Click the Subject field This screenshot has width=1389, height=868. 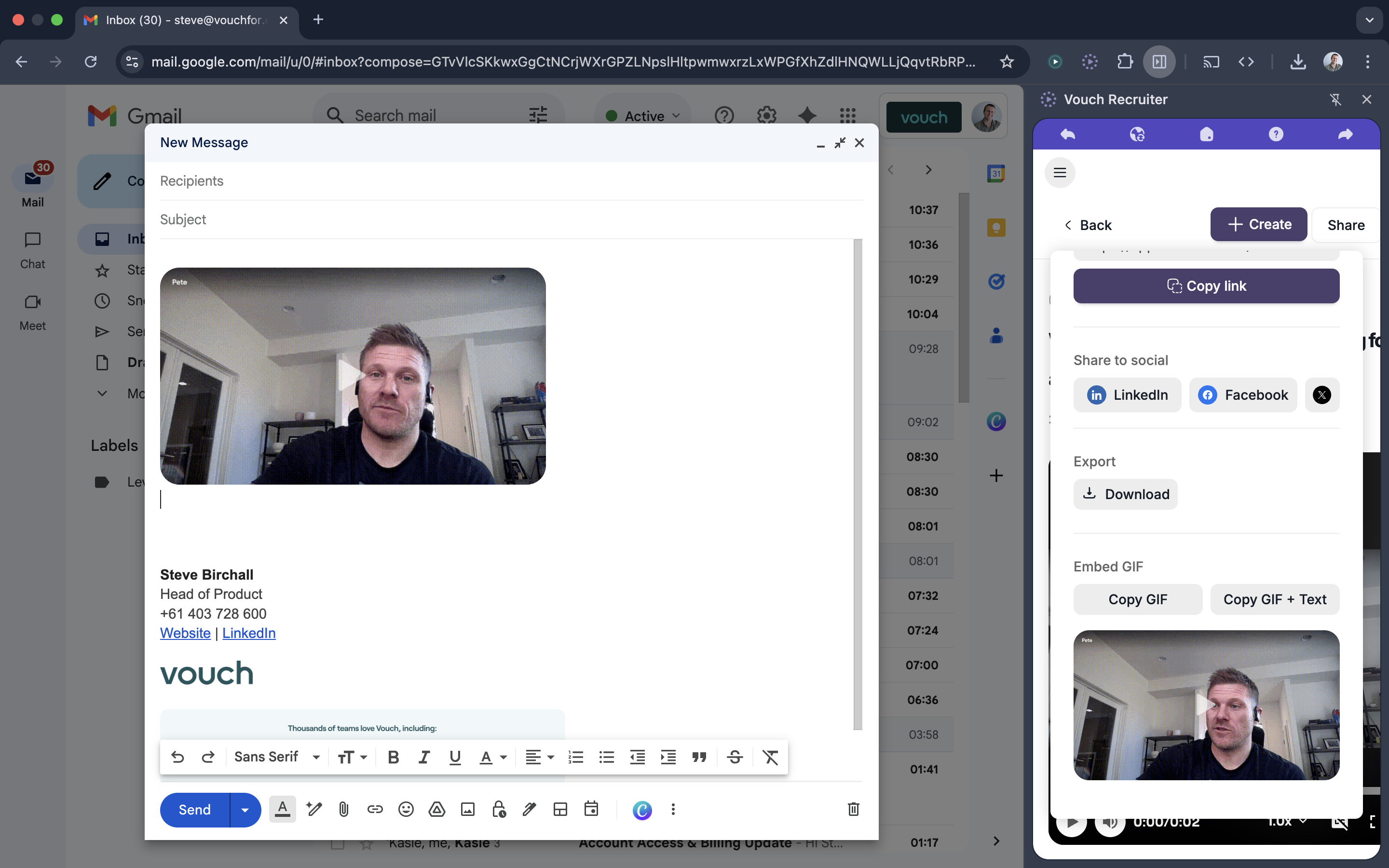(x=511, y=219)
